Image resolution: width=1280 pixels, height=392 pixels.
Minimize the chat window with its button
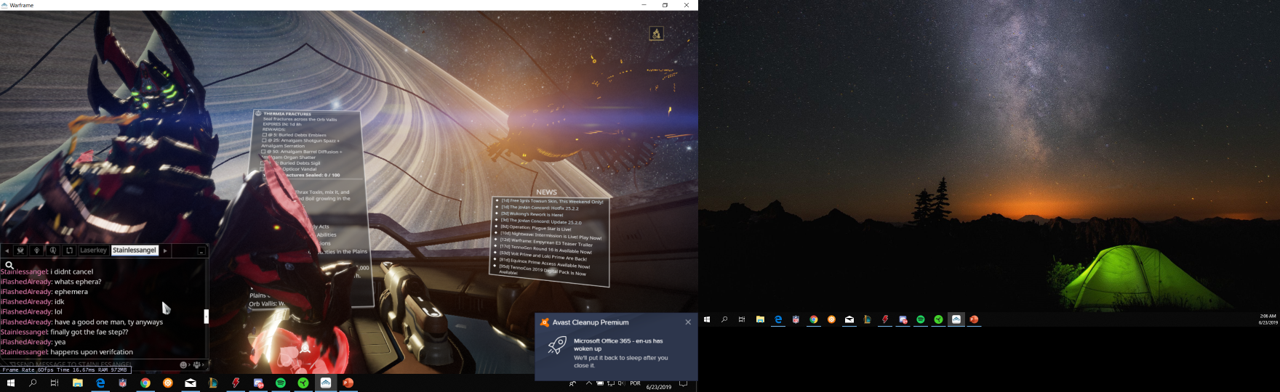201,250
